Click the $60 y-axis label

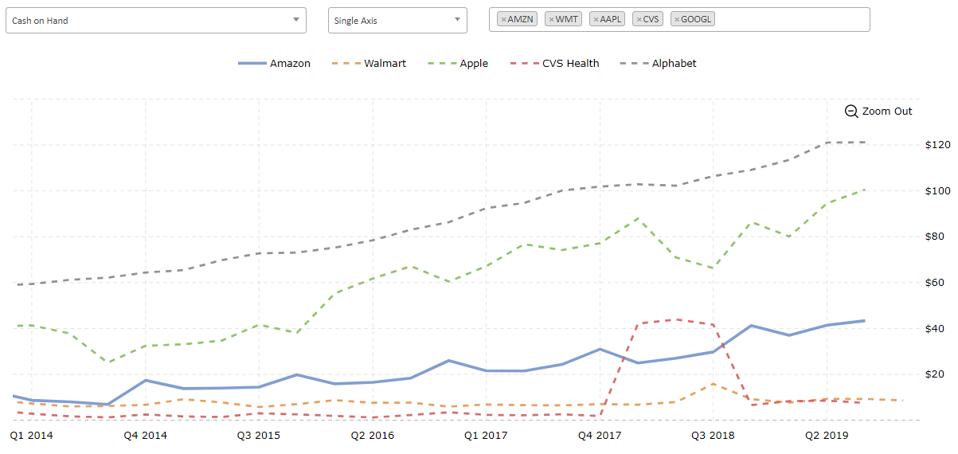[x=935, y=282]
